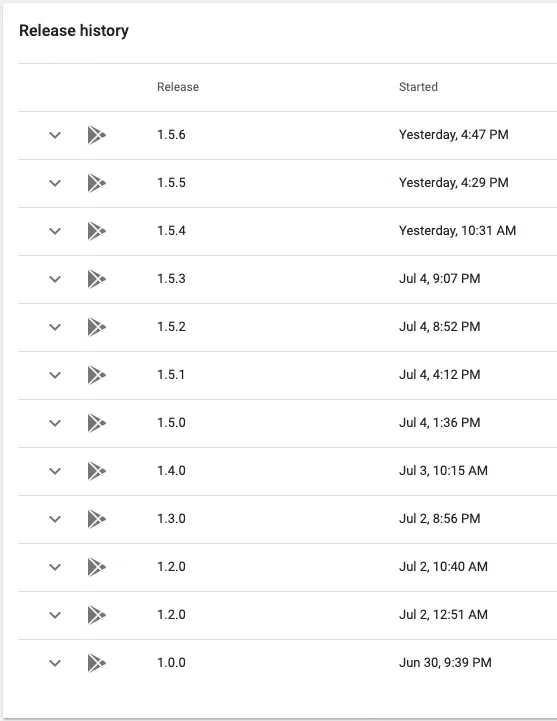557x721 pixels.
Task: Click the Play Store icon for release 1.5.0
Action: tap(97, 423)
